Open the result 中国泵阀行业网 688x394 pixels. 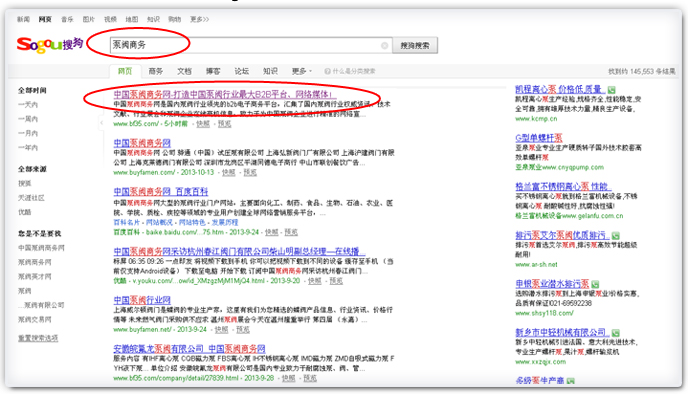[x=142, y=300]
